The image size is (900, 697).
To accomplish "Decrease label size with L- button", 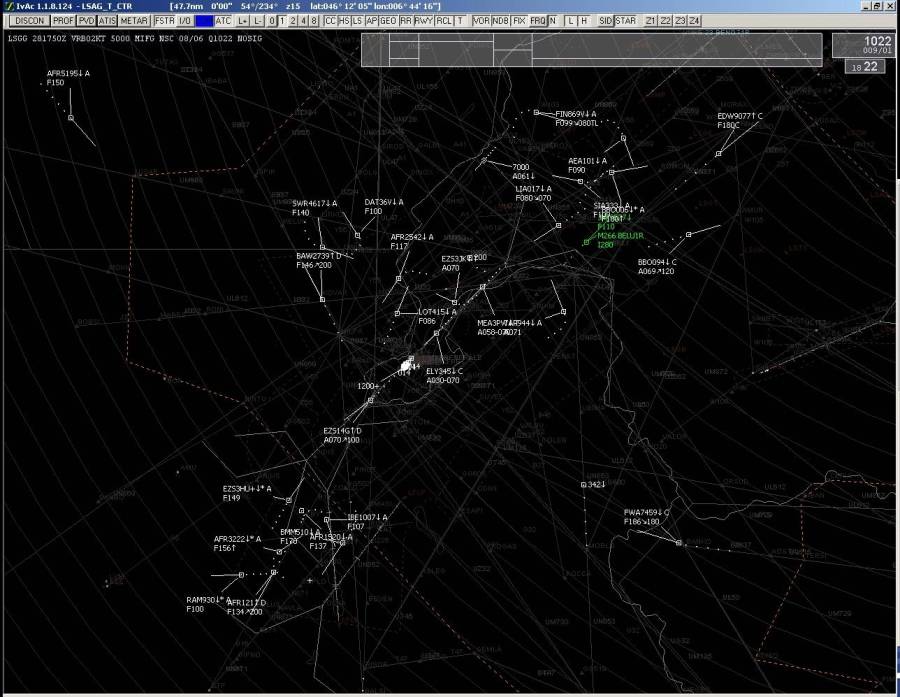I will pos(258,20).
